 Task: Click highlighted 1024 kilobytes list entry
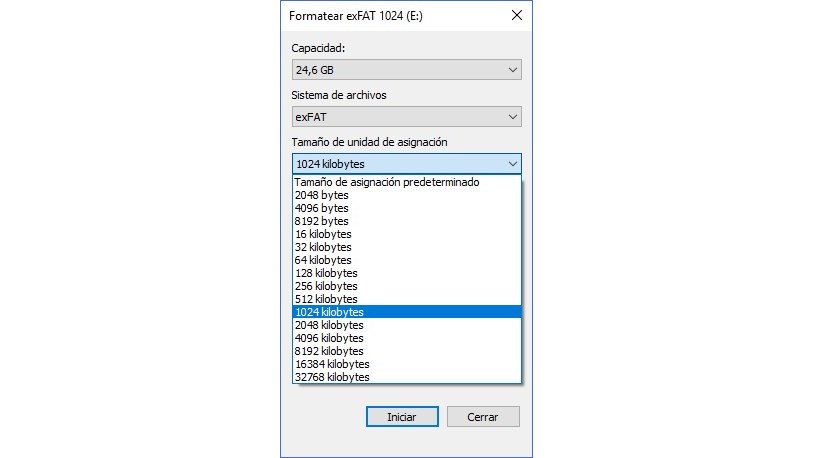[406, 312]
